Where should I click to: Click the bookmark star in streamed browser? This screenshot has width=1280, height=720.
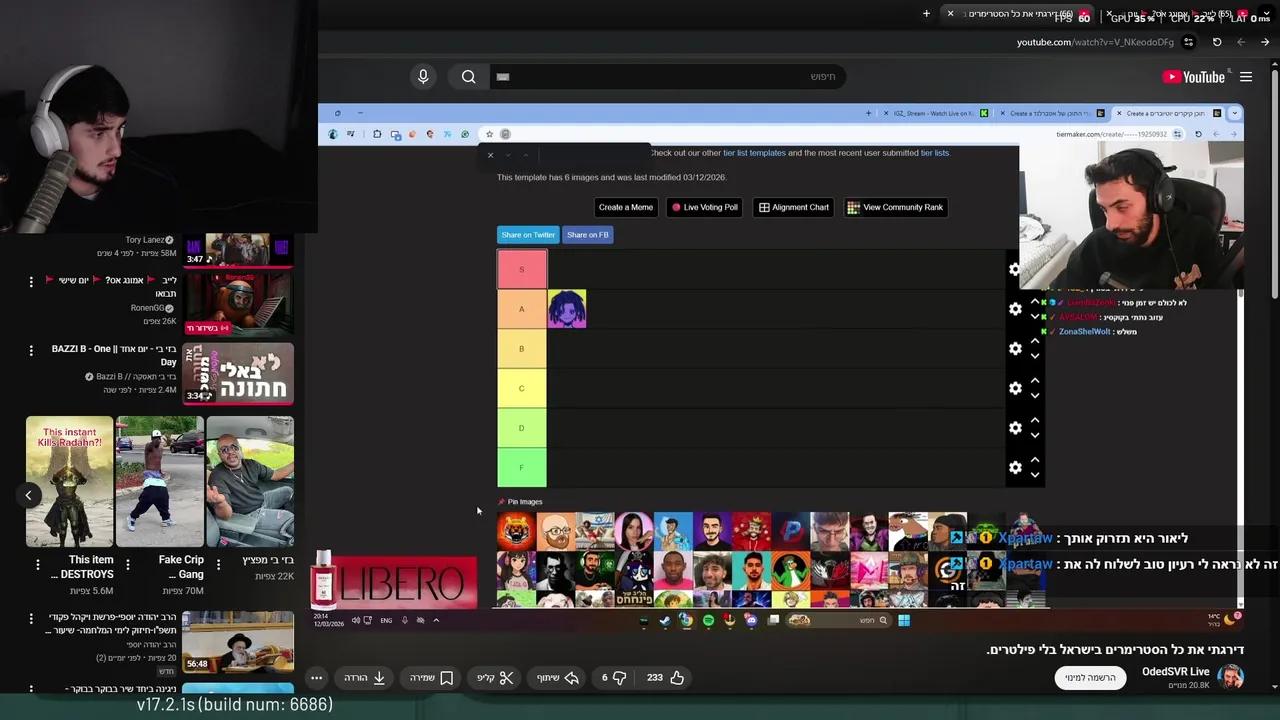point(489,134)
